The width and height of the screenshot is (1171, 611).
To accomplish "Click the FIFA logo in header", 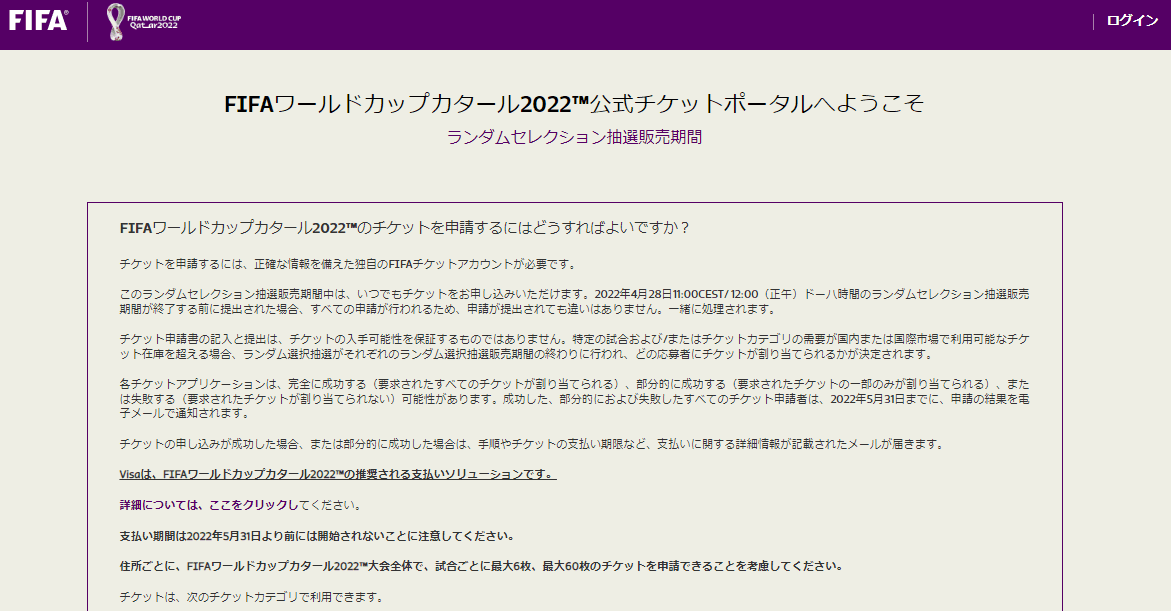I will point(38,20).
